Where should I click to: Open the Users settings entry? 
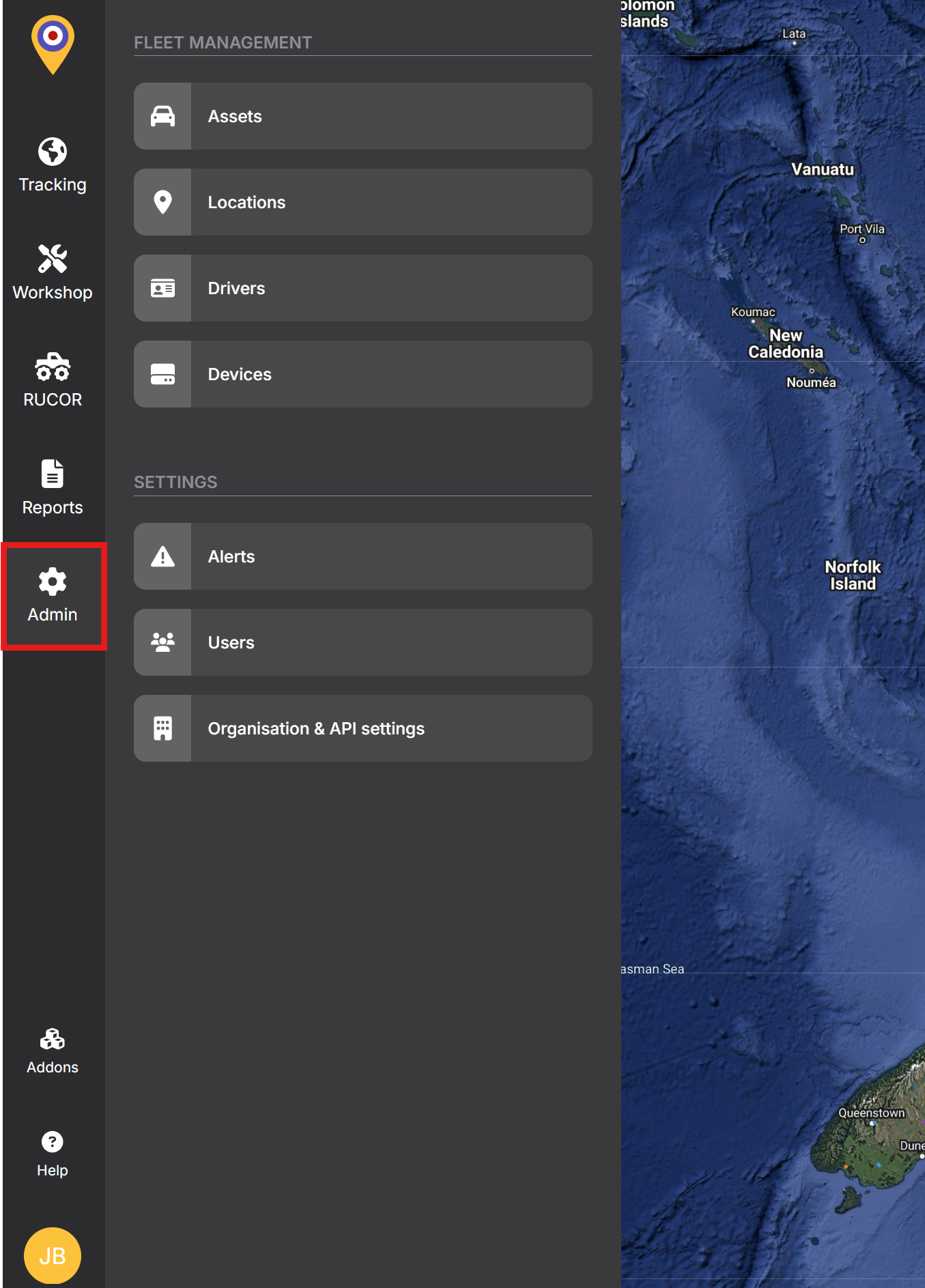[363, 642]
